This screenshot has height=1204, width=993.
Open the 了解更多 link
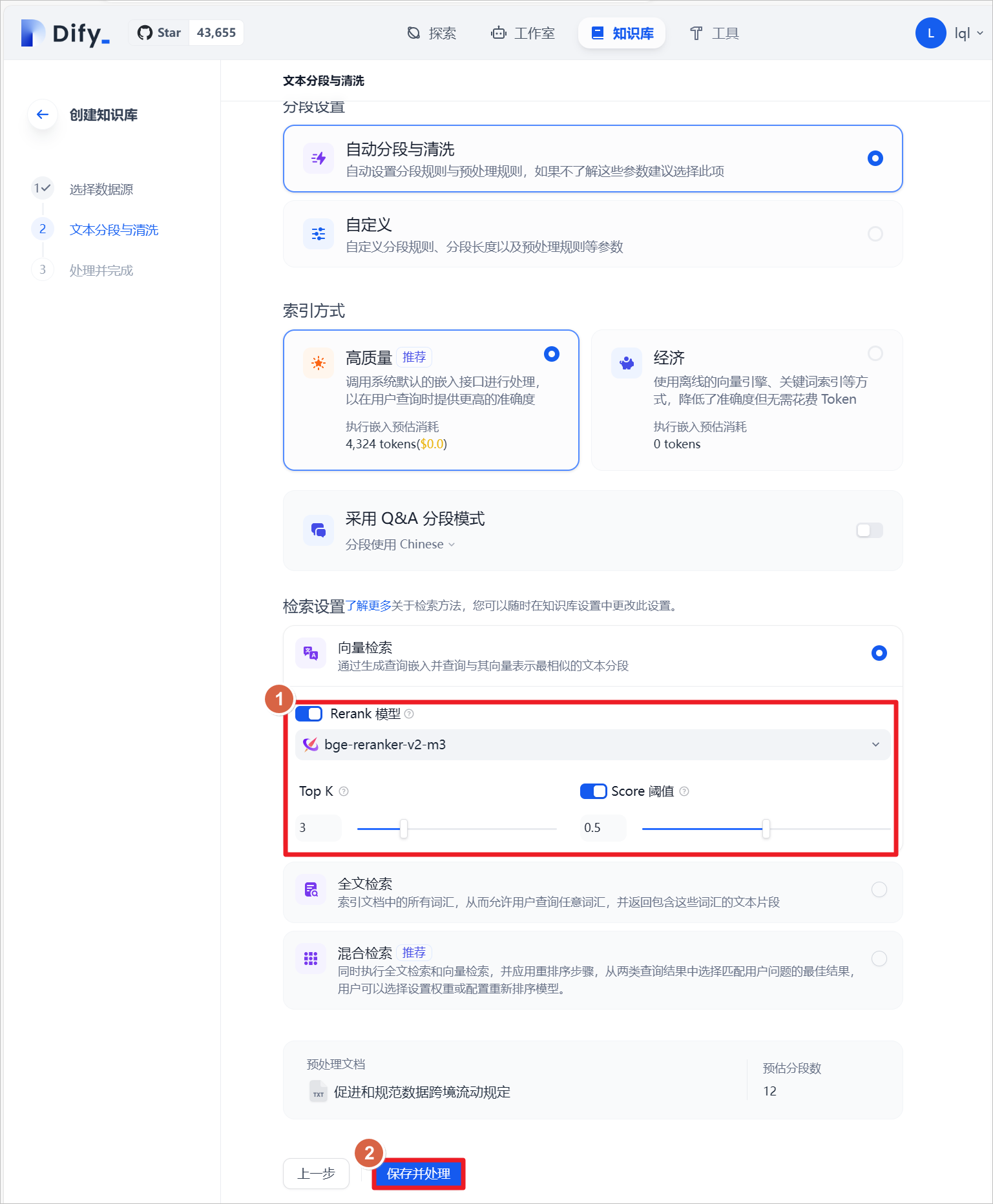368,606
